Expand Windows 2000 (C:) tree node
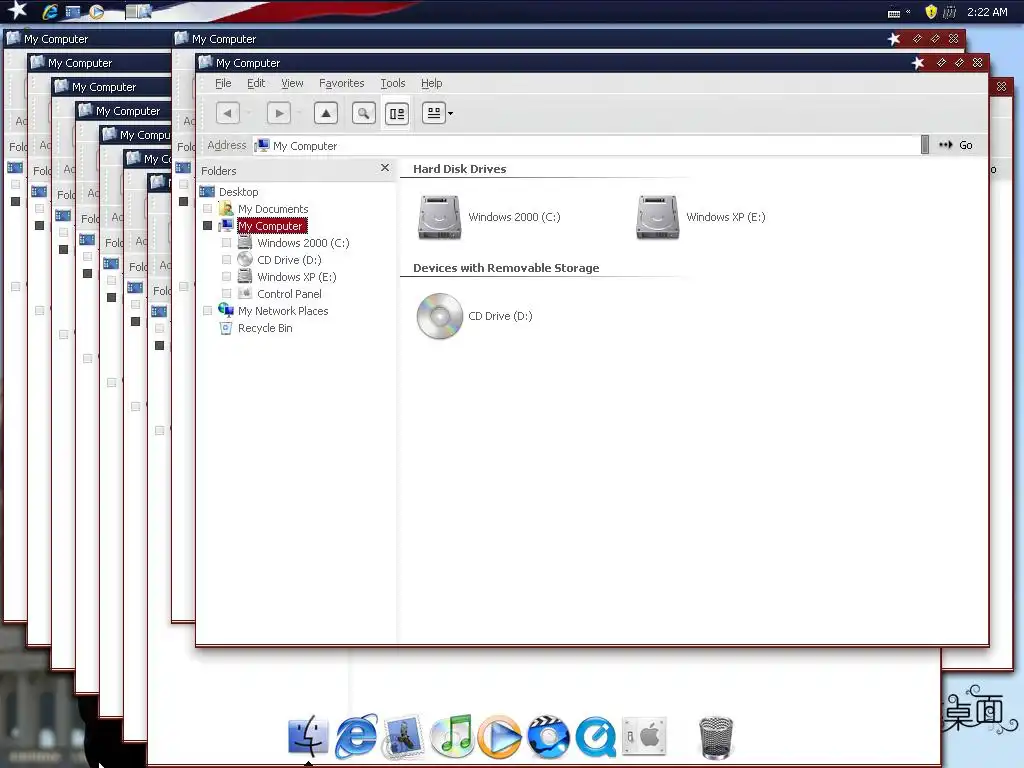This screenshot has width=1024, height=768. click(x=227, y=243)
